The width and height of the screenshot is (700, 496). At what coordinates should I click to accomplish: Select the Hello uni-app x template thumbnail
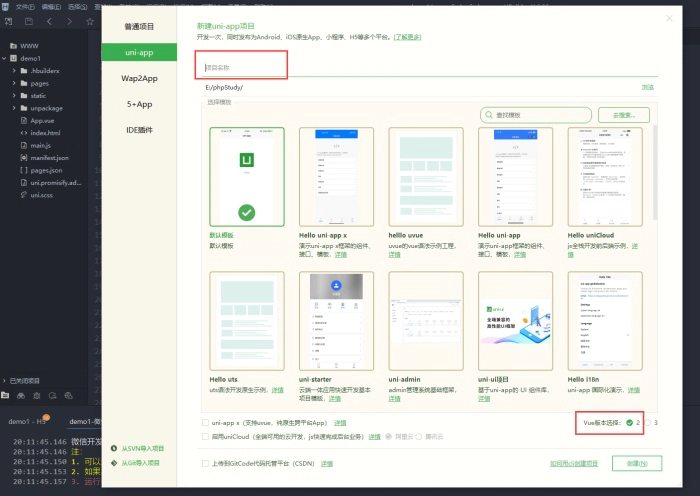click(336, 177)
